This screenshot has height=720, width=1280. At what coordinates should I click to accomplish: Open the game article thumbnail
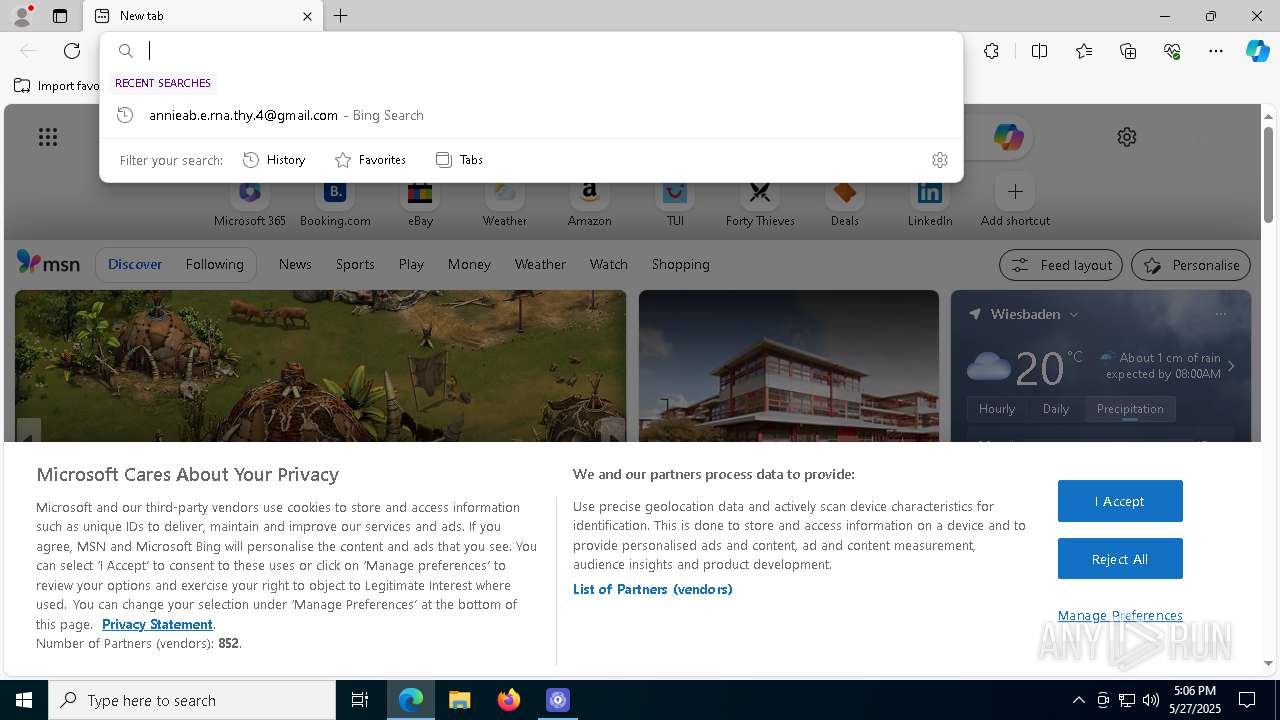[320, 366]
